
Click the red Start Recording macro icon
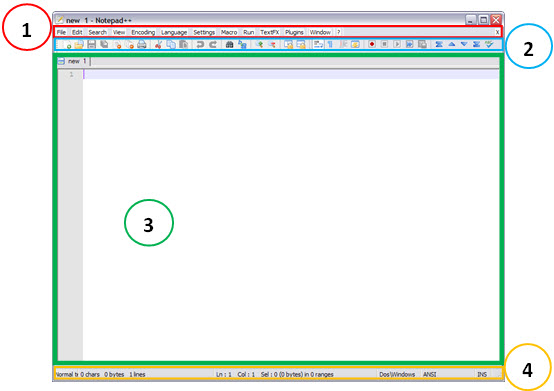pos(372,44)
